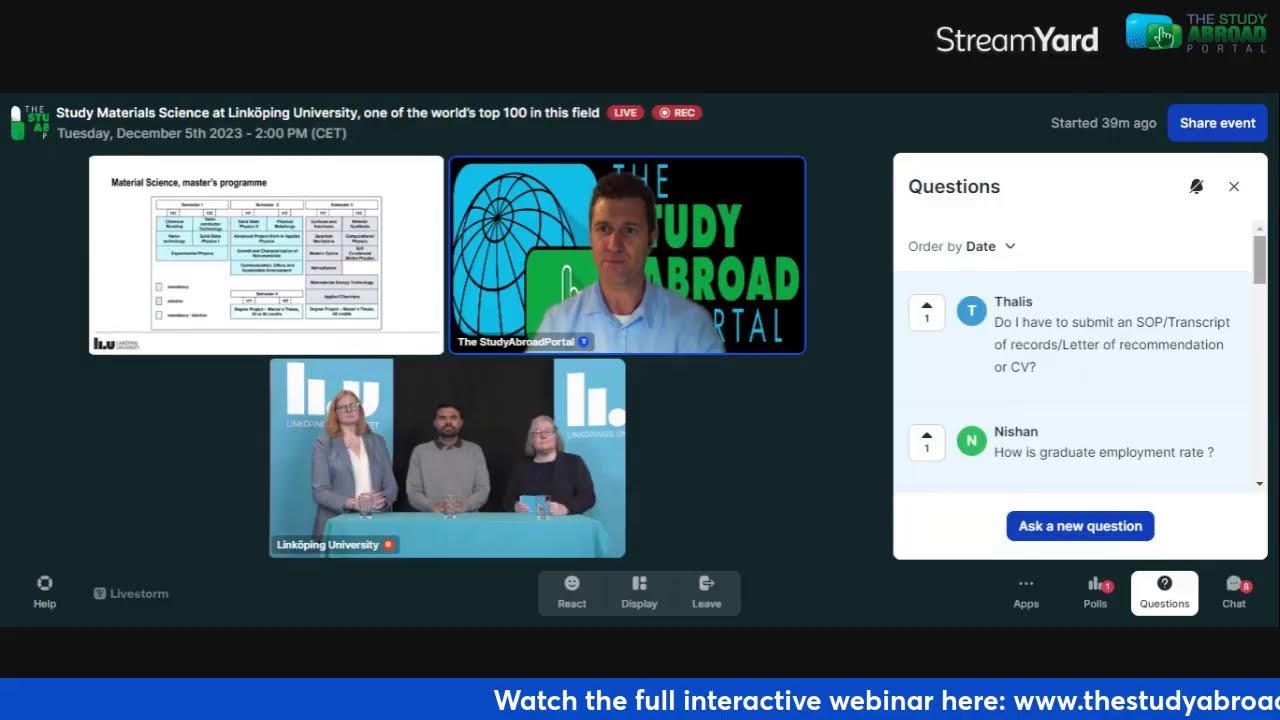
Task: Click The Study Abroad Portal corner logo
Action: (1196, 33)
